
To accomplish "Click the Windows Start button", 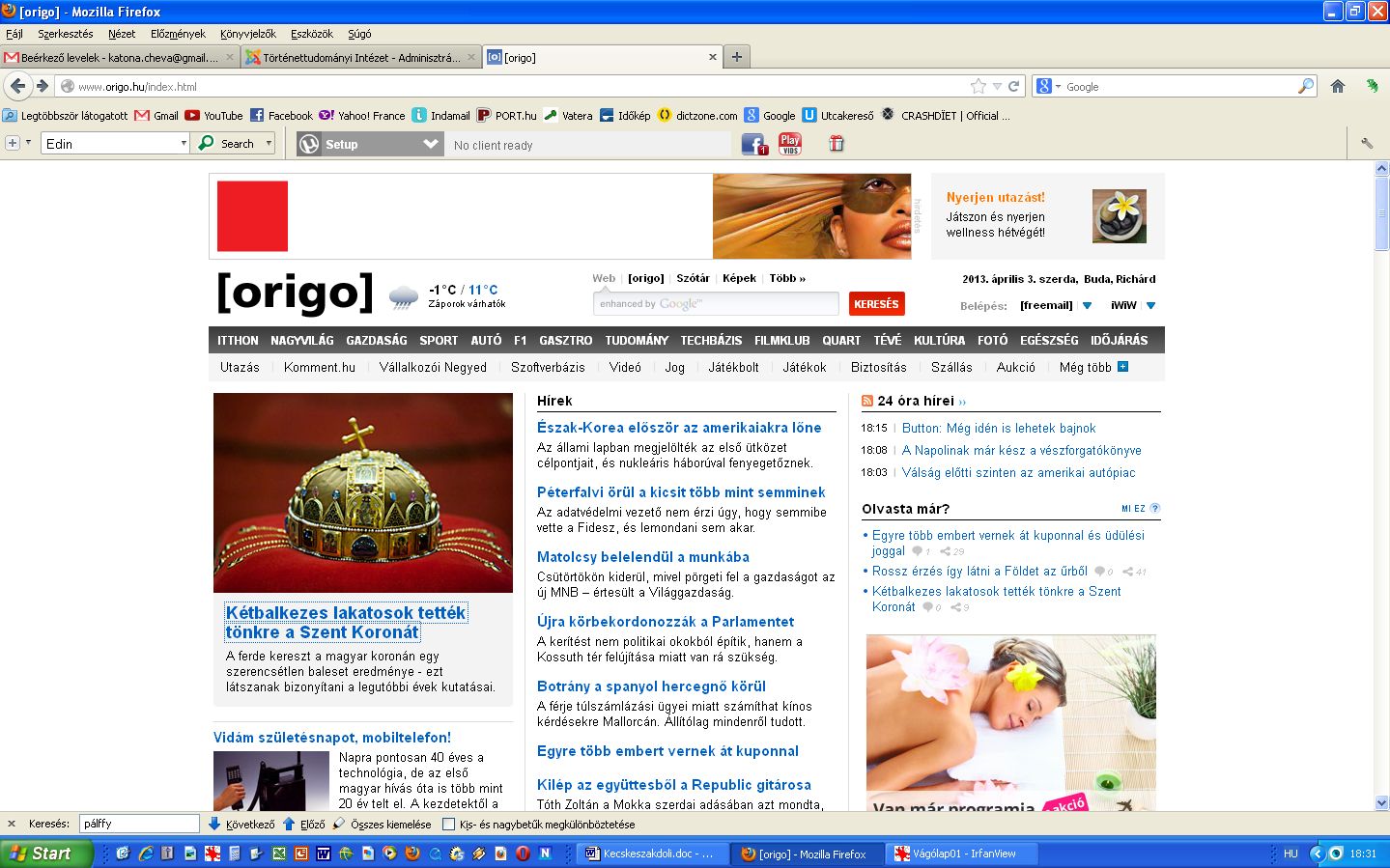I will click(46, 854).
